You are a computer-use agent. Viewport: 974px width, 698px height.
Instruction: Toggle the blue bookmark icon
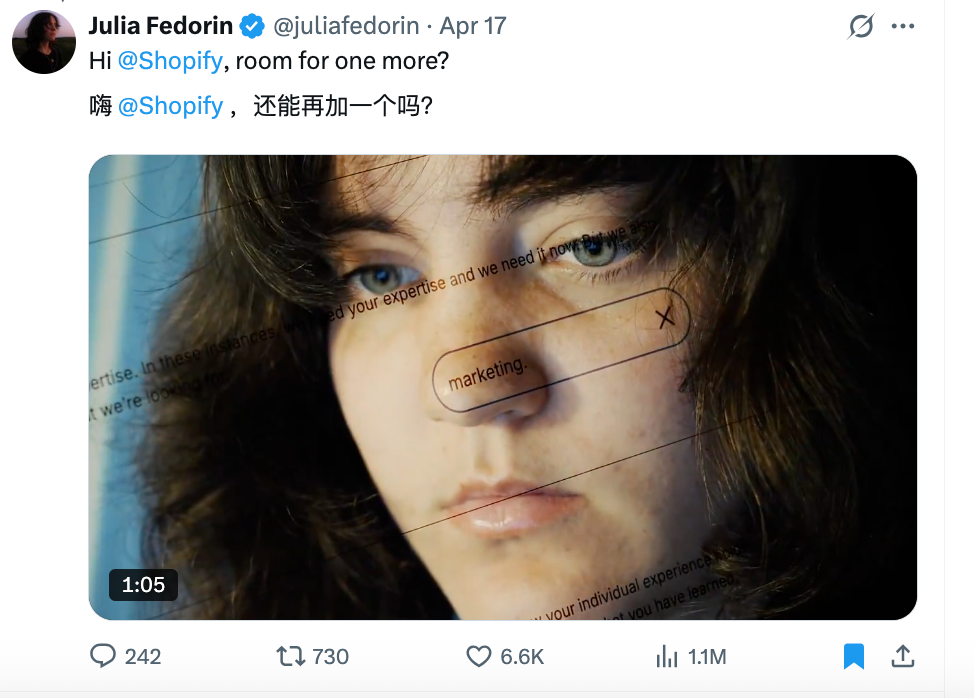(853, 656)
